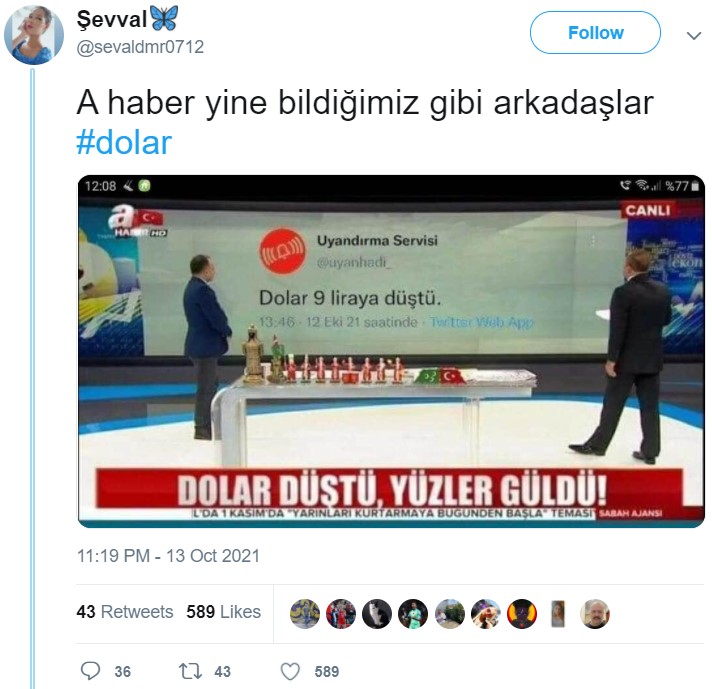Like the tweet with the heart icon
712x689 pixels.
click(291, 671)
